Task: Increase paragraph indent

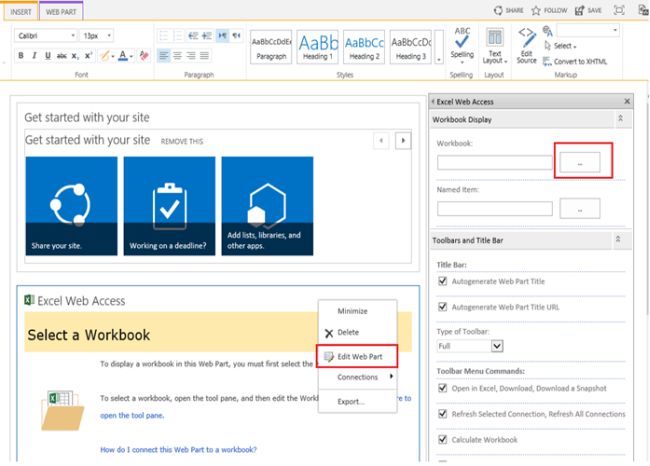Action: (207, 36)
